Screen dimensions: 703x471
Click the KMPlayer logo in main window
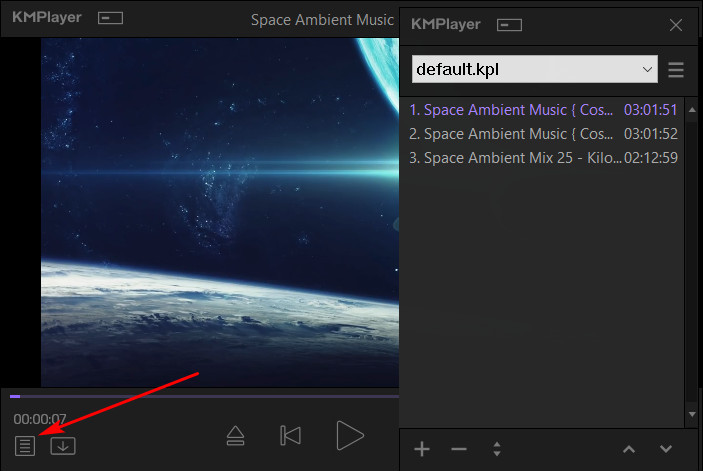pos(46,18)
